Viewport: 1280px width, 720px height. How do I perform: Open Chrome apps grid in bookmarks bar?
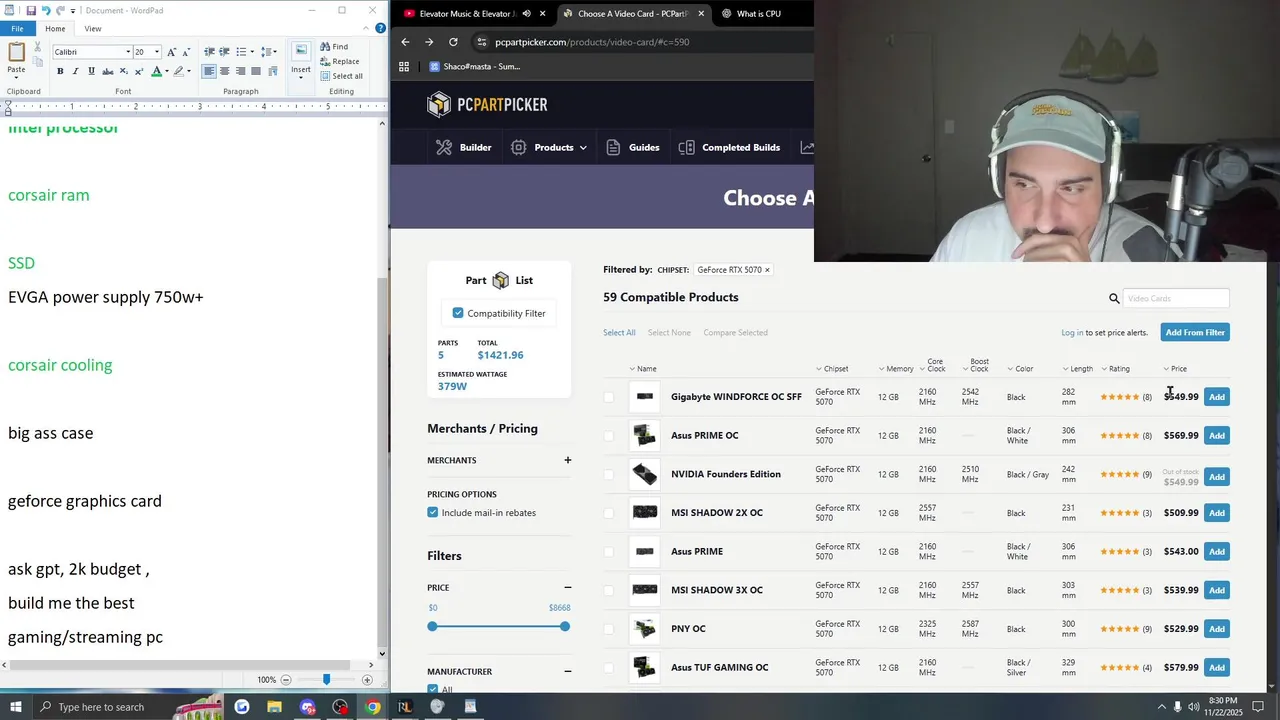click(x=404, y=67)
